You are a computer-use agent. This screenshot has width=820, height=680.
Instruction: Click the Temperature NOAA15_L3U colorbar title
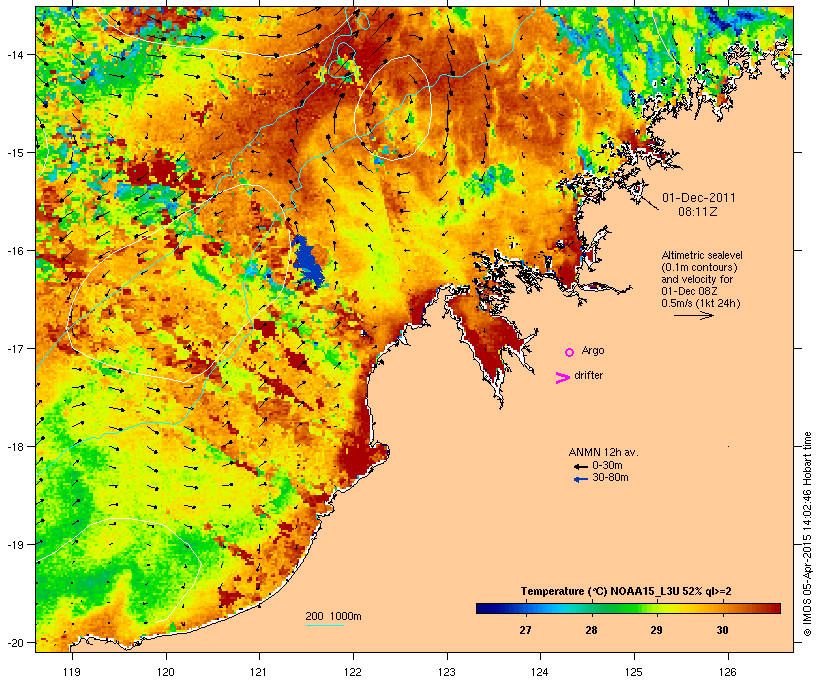626,591
